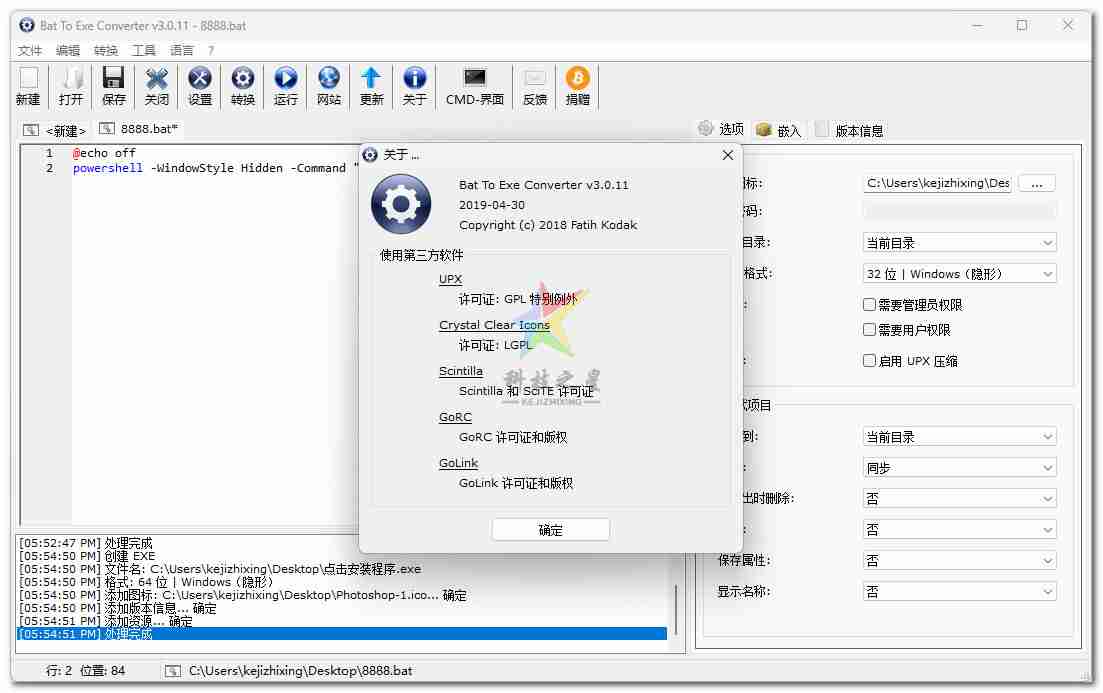This screenshot has width=1103, height=693.
Task: Expand the 32 位 | Windows (隐形) format dropdown
Action: coord(959,274)
